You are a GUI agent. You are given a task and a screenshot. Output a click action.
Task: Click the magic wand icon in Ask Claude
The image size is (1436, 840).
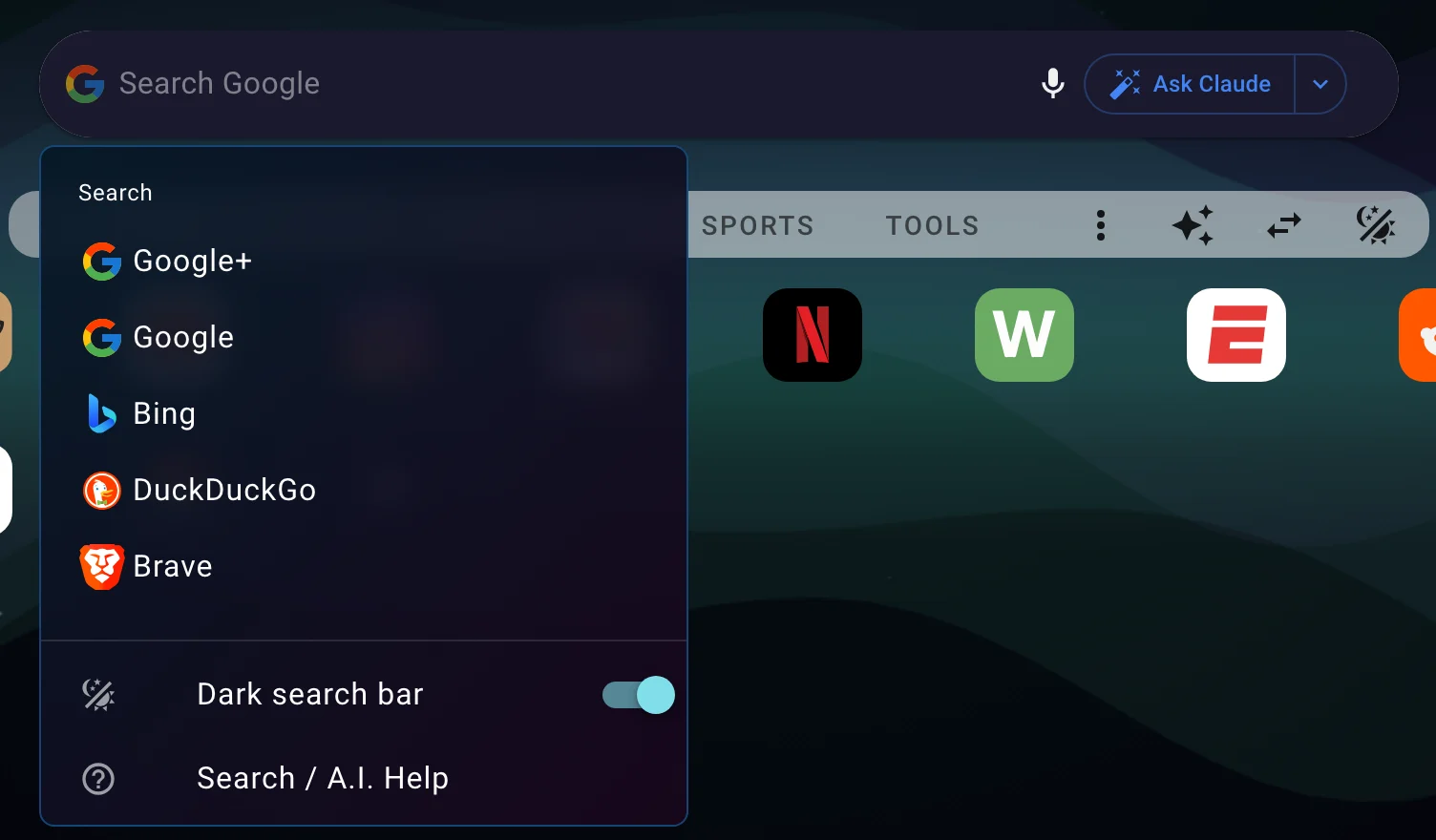pos(1125,84)
